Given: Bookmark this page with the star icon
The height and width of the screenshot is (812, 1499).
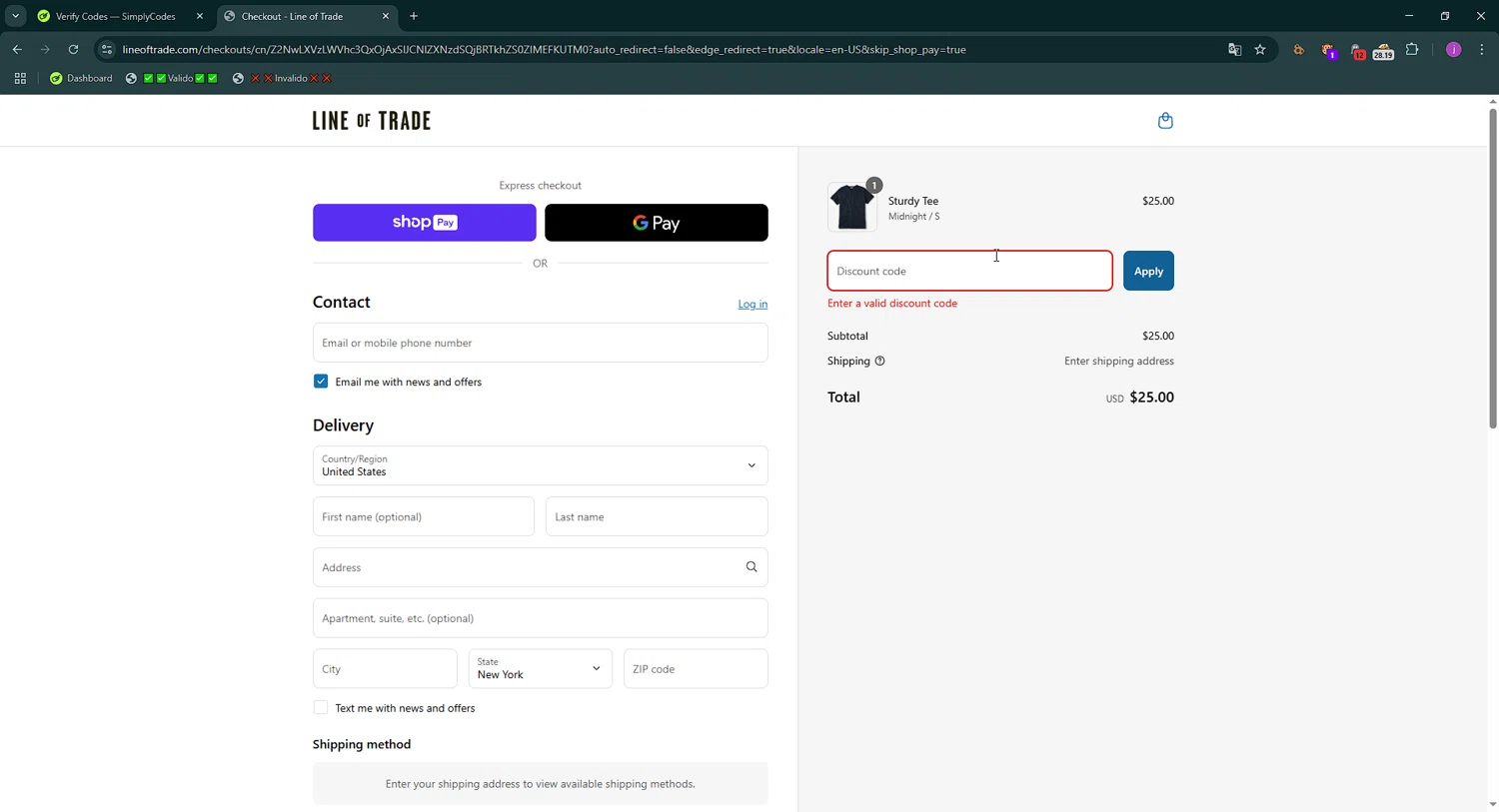Looking at the screenshot, I should coord(1260,49).
